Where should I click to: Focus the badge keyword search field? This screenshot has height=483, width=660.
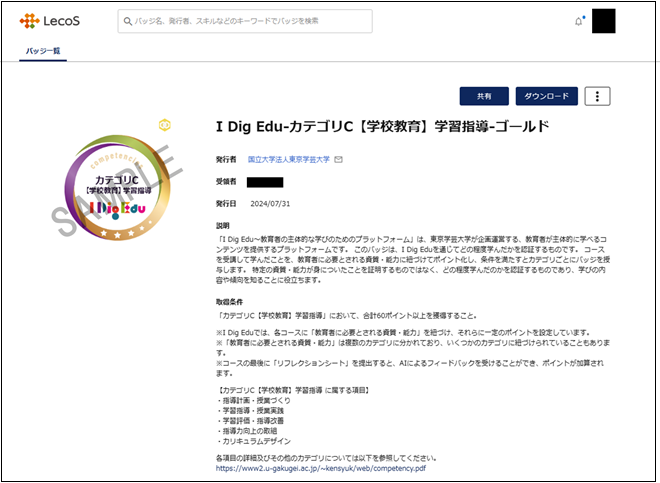tap(245, 21)
